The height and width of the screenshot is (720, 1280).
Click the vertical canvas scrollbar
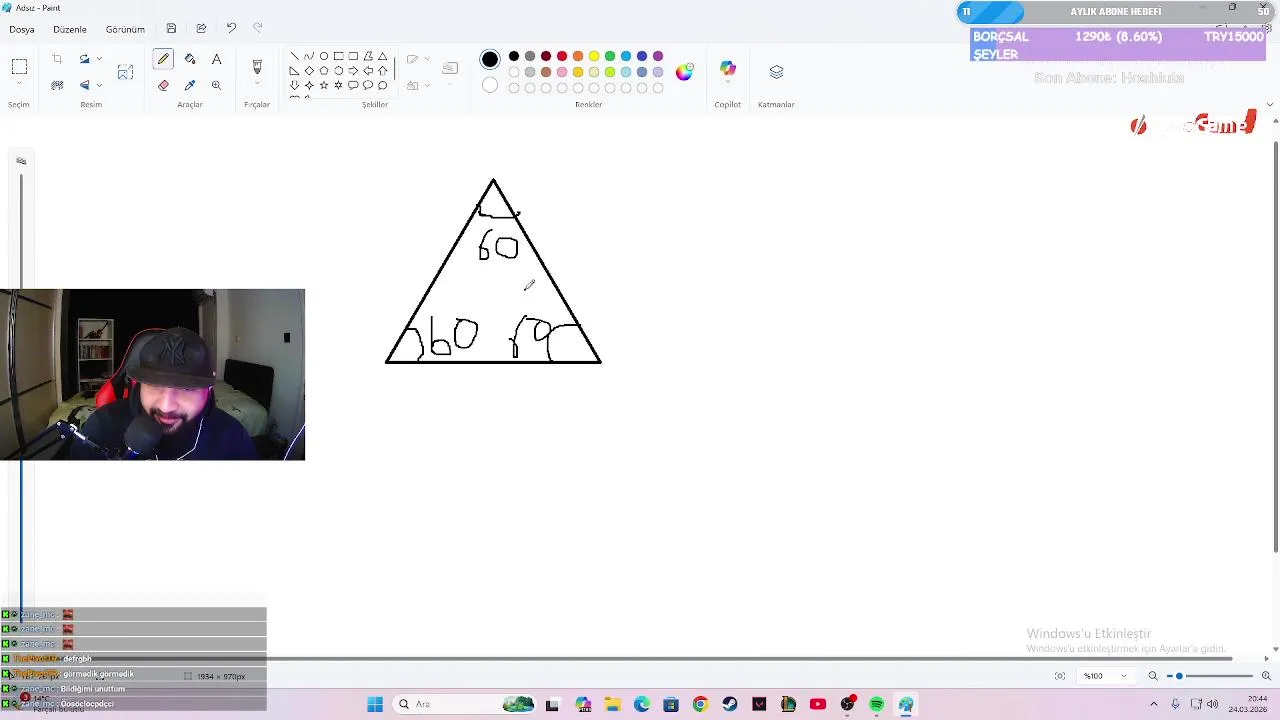1276,347
